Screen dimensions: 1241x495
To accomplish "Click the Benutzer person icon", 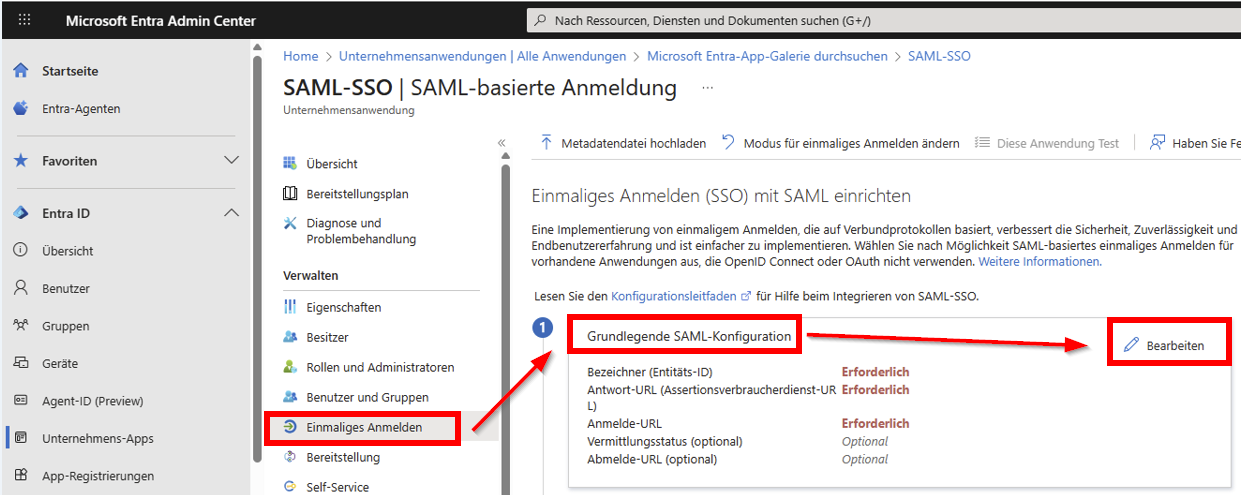I will 20,288.
